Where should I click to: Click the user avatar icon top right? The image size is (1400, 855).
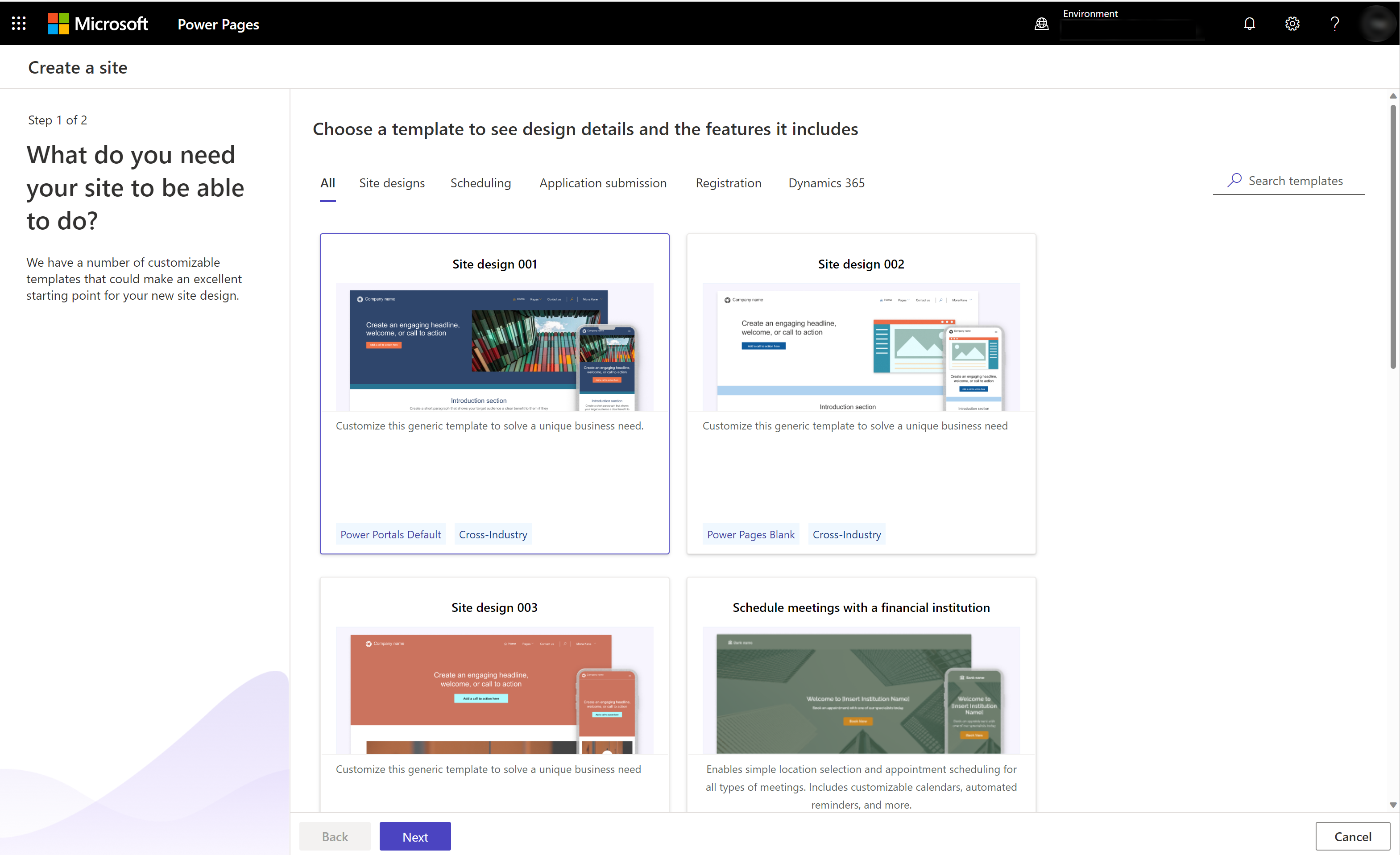tap(1377, 23)
